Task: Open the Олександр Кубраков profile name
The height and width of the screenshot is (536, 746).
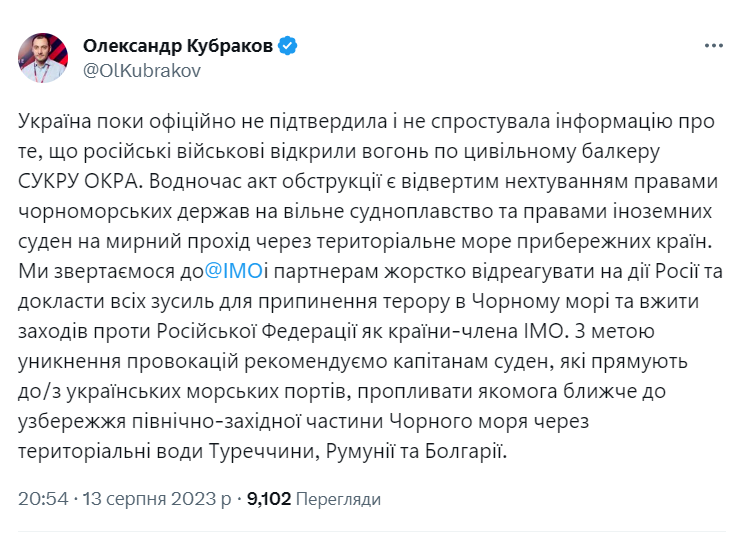Action: click(177, 46)
